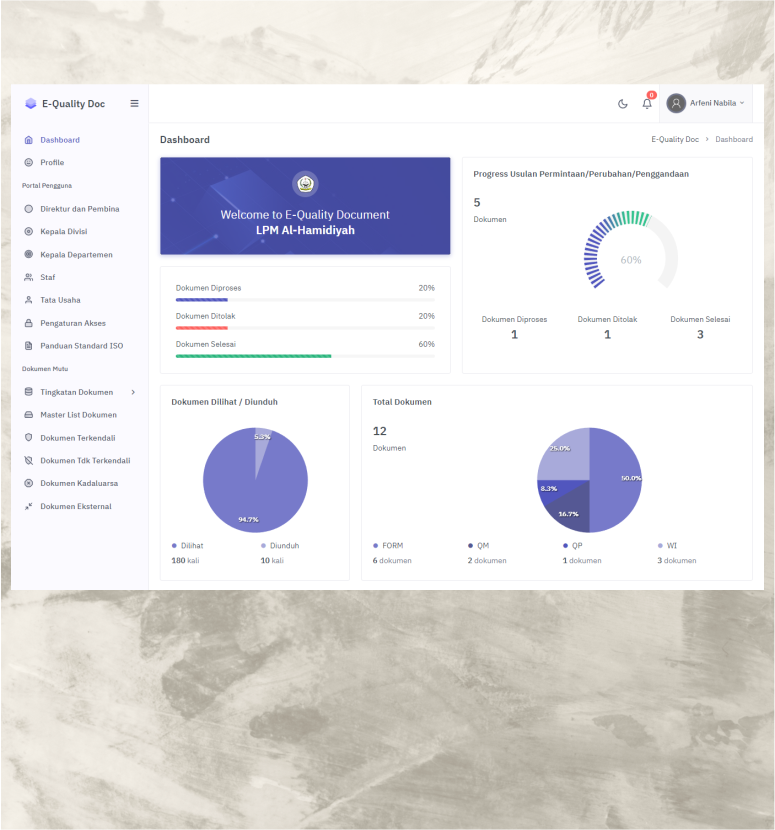The width and height of the screenshot is (775, 830).
Task: Open the Arfeni Nabila user dropdown
Action: tap(706, 103)
